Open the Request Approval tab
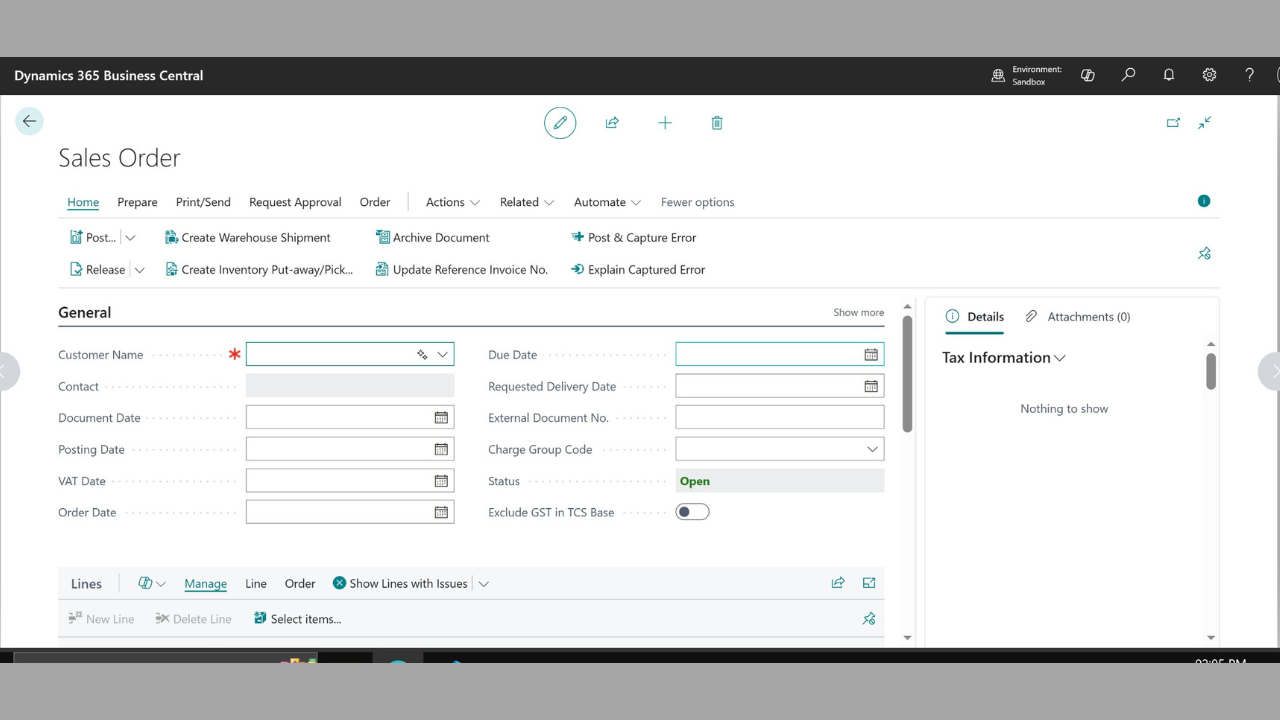Screen dimensions: 1280x720 click(x=295, y=202)
